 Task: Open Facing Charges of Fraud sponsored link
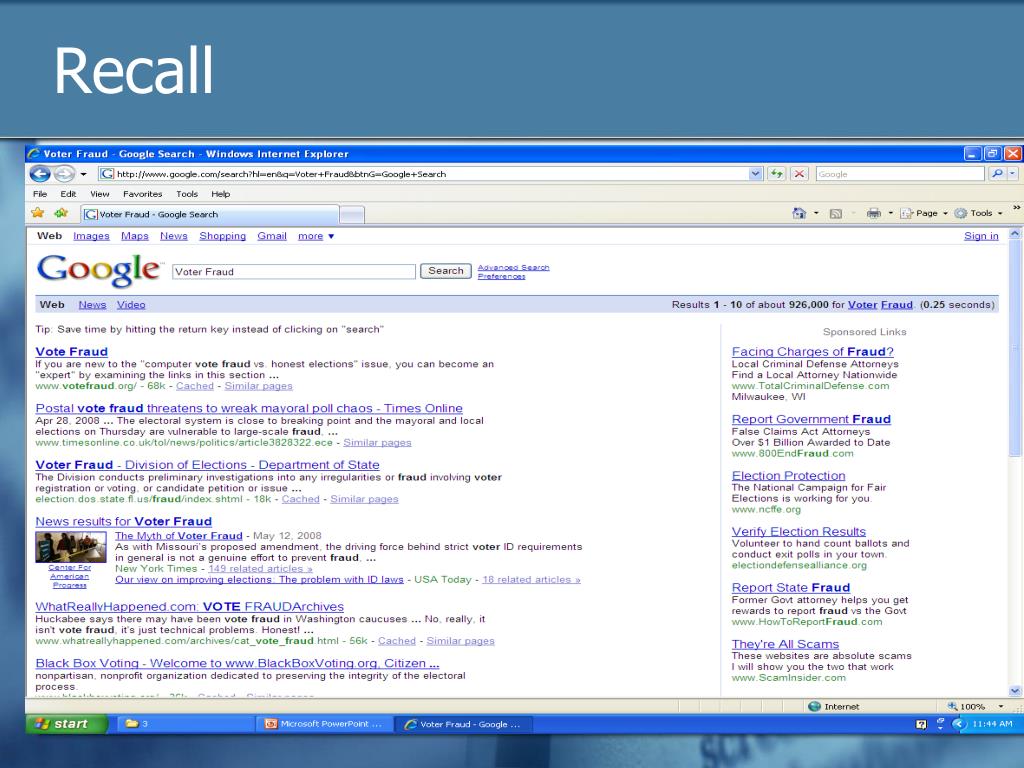click(812, 351)
